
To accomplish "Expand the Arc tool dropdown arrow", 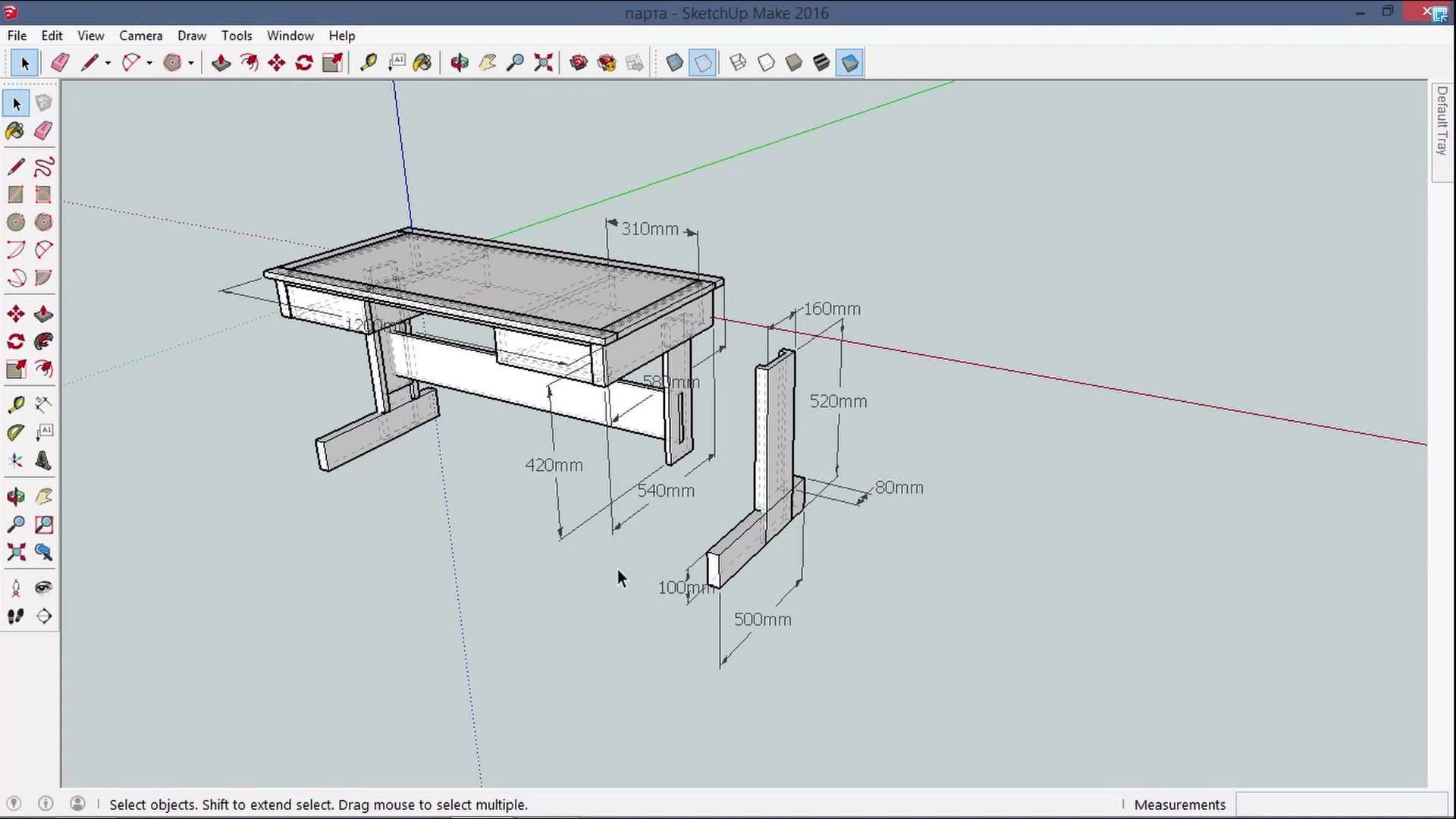I will tap(149, 64).
